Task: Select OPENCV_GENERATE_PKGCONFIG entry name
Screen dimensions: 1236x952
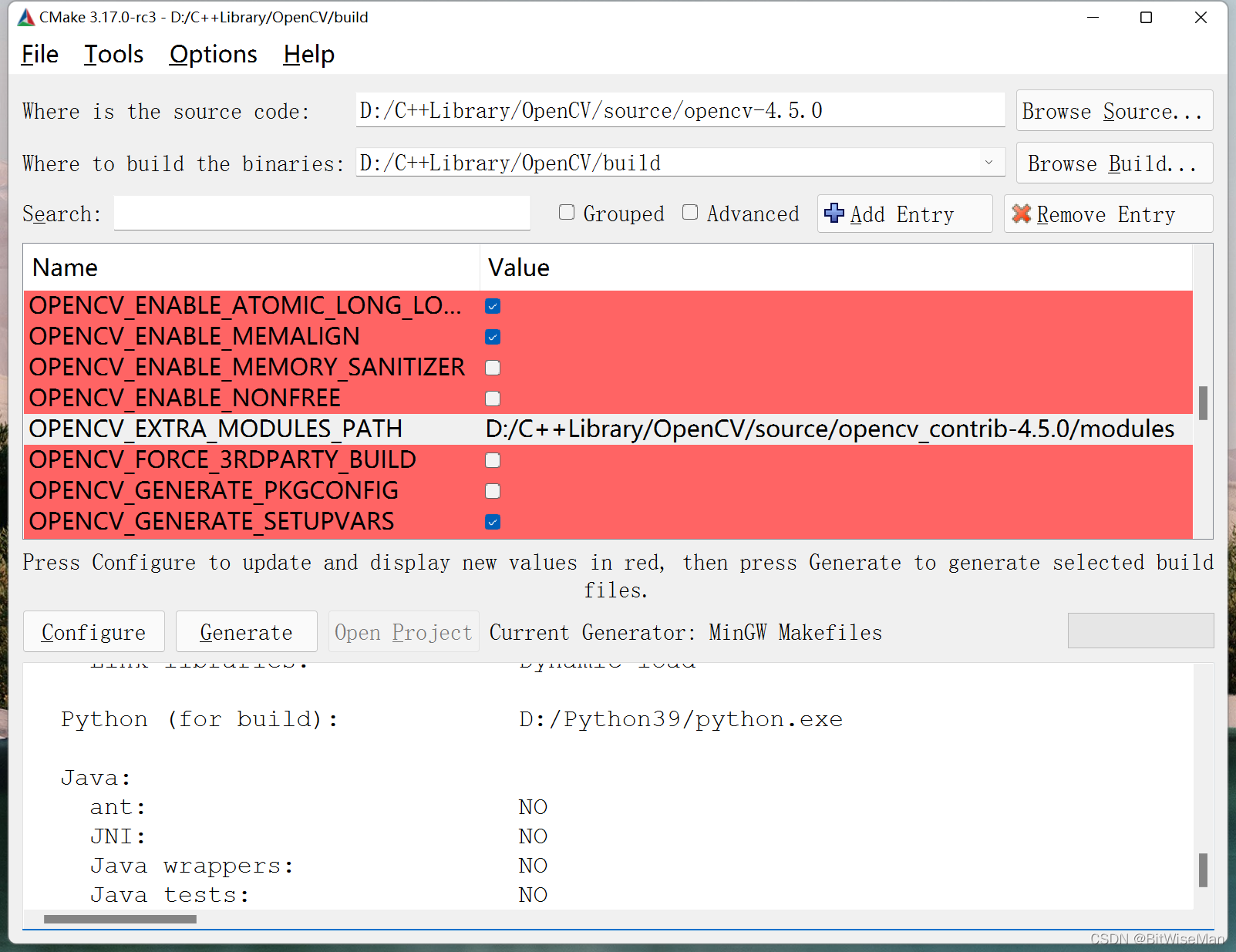Action: (214, 490)
